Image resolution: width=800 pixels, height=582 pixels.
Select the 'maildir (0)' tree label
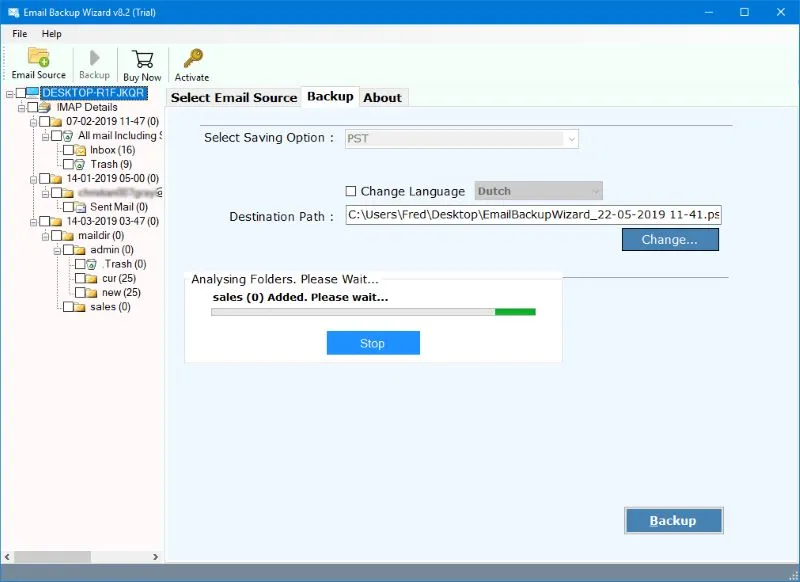click(x=101, y=236)
